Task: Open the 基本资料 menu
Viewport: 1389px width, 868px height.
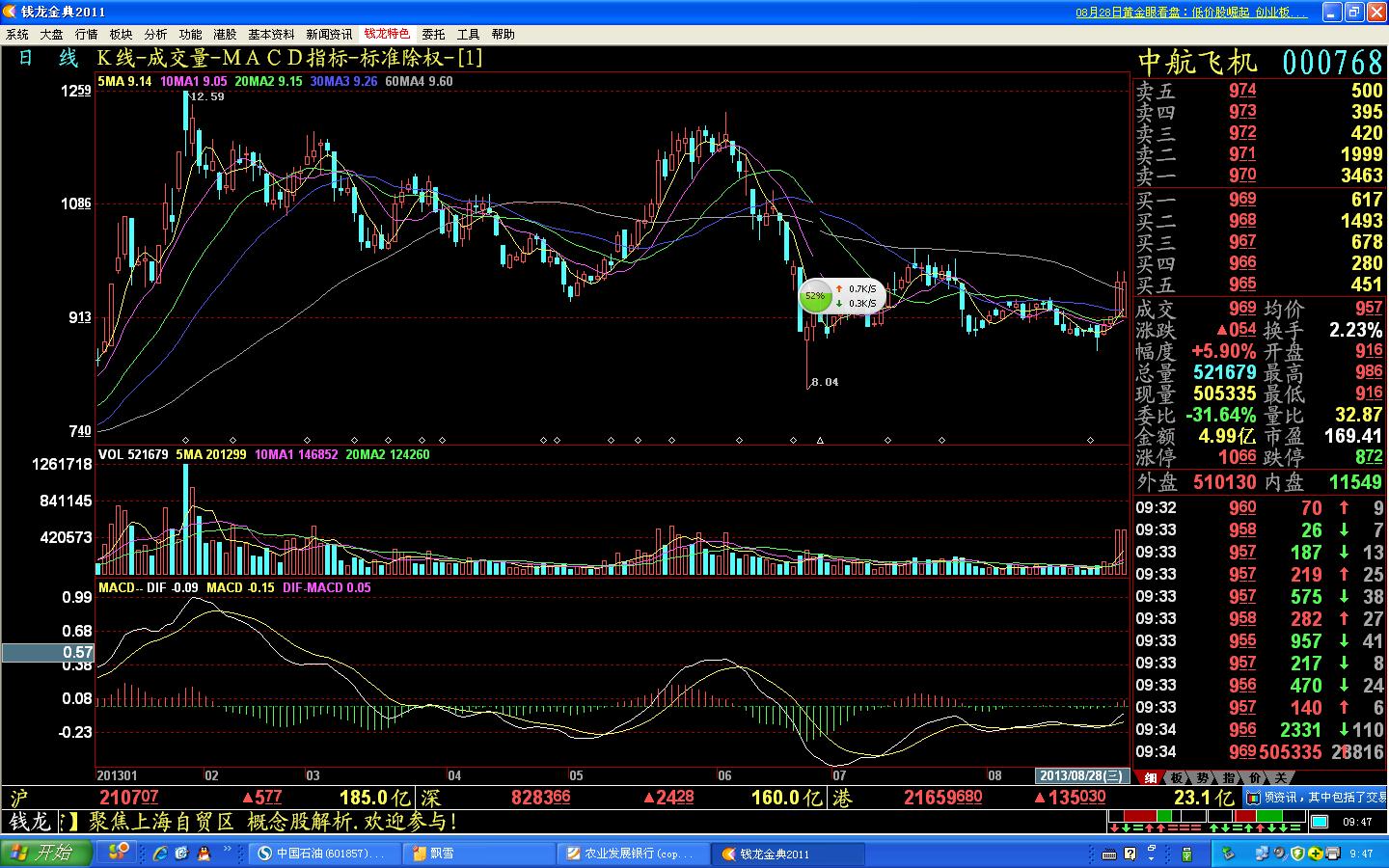Action: point(271,34)
